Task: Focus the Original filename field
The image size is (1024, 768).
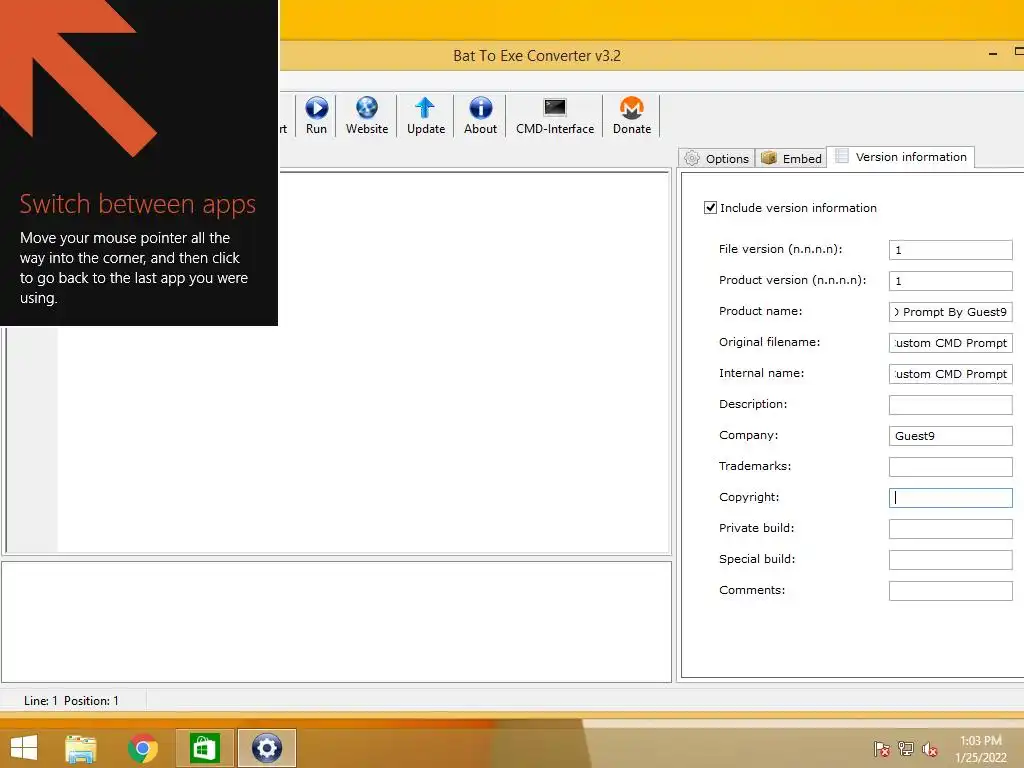Action: (950, 343)
